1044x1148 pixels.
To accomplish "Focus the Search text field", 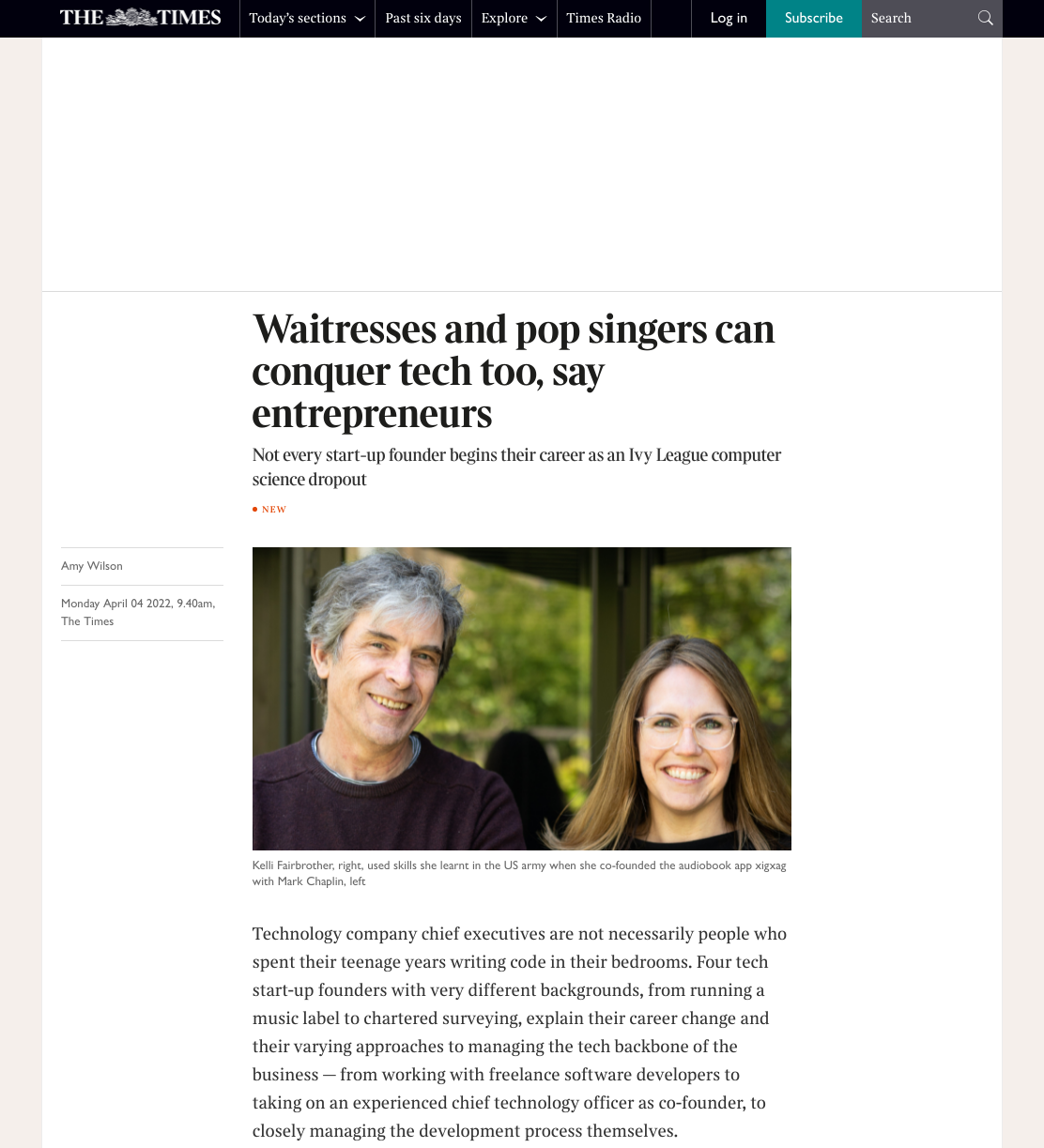I will point(920,18).
